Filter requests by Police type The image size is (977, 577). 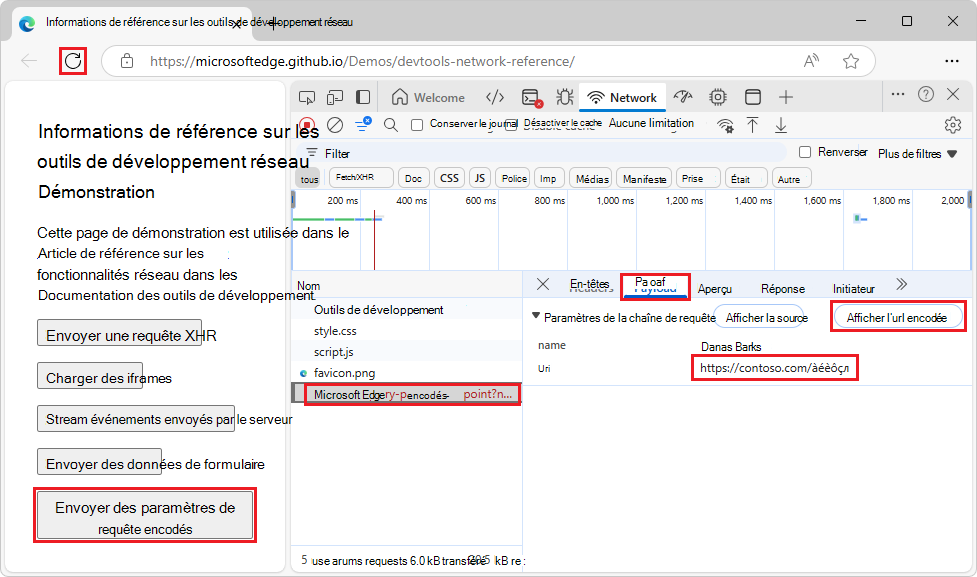pos(514,178)
